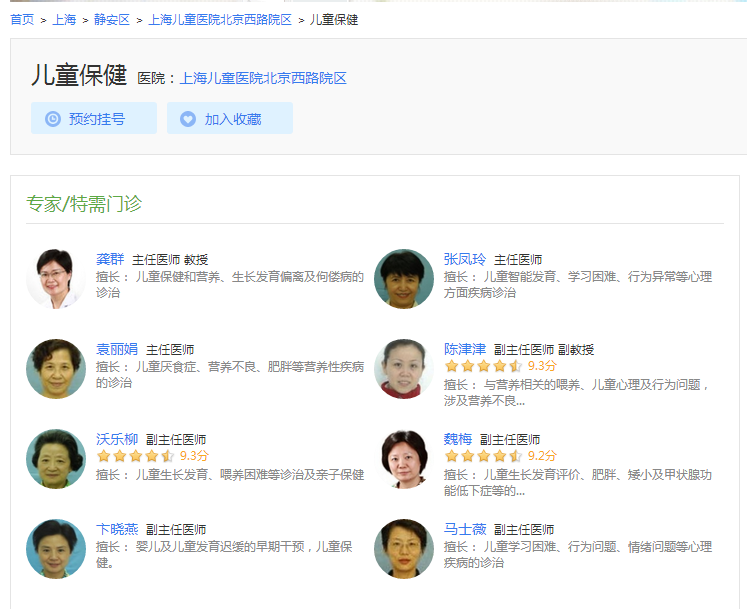Click 龚群's 擅长 specialty description
This screenshot has width=747, height=609.
click(x=230, y=285)
